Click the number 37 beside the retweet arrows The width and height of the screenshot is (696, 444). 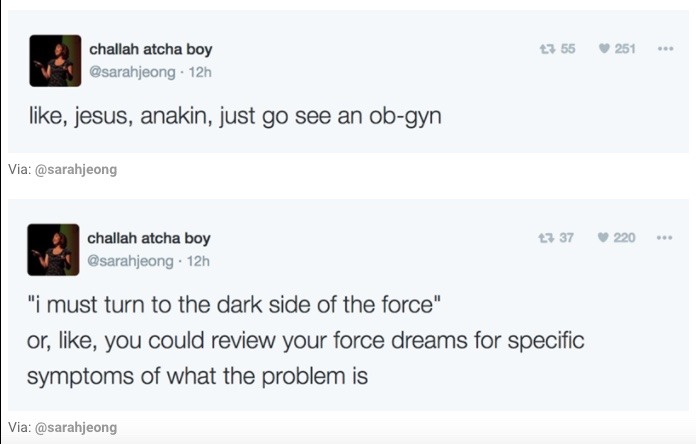pos(566,237)
